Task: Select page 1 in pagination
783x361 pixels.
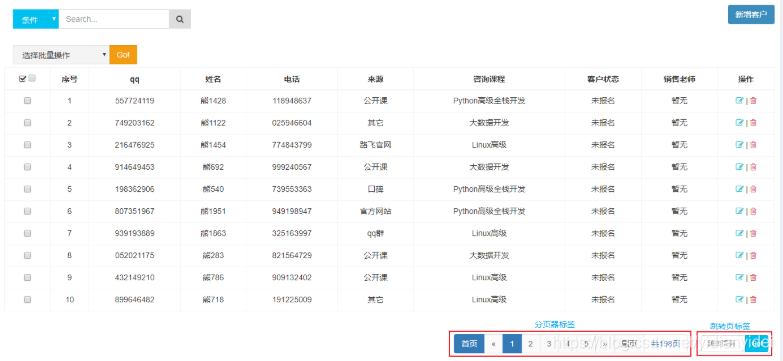Action: click(x=512, y=344)
